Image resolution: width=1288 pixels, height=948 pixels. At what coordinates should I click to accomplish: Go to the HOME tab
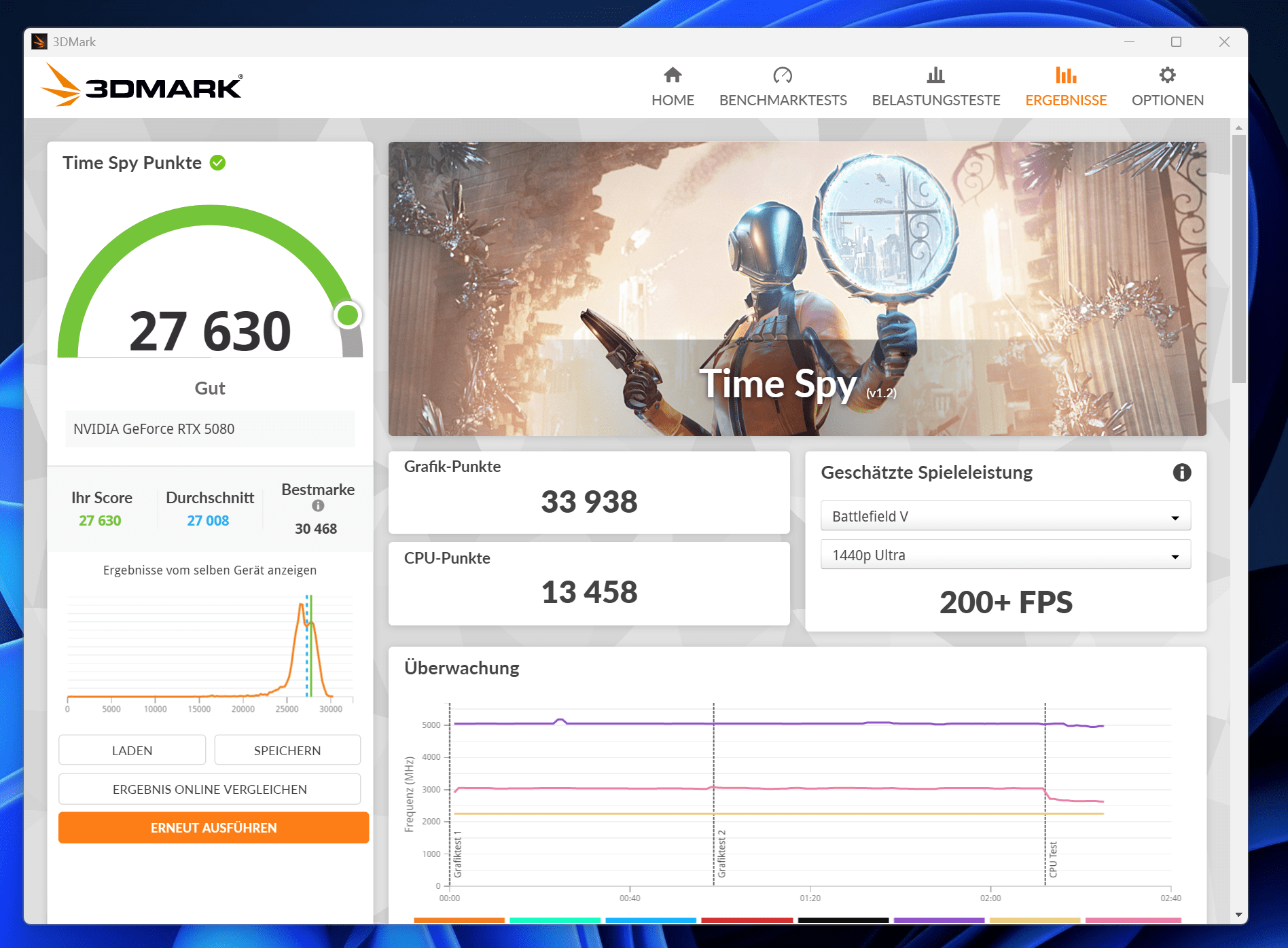pos(673,88)
